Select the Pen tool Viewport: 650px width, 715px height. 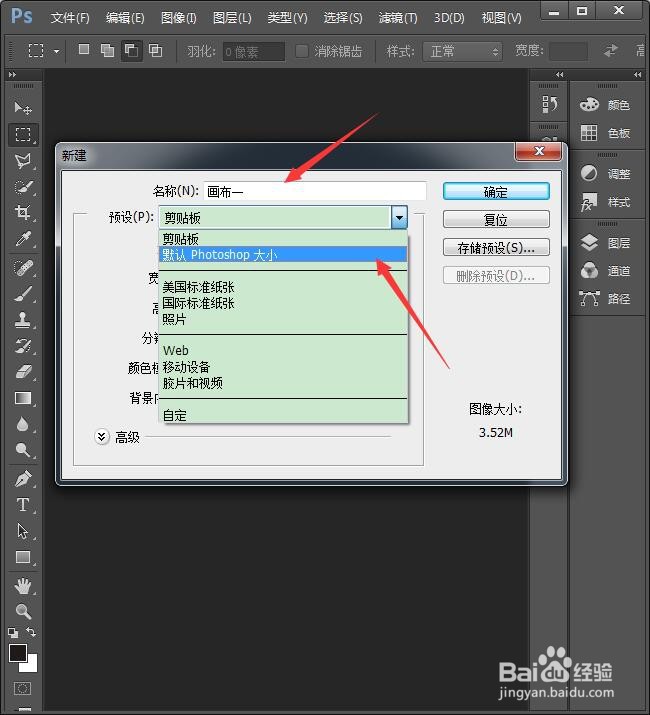(23, 479)
